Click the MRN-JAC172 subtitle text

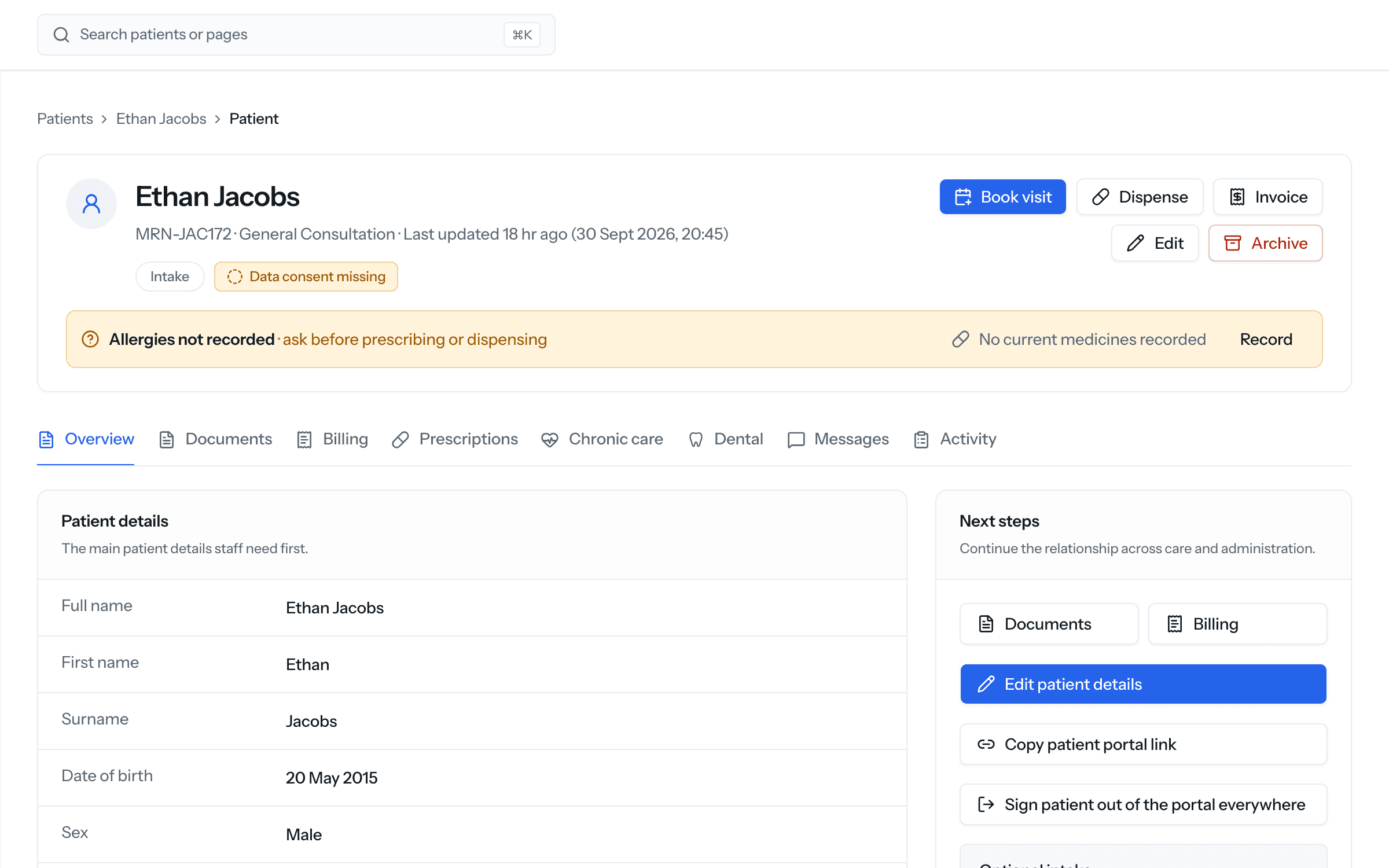[x=183, y=234]
